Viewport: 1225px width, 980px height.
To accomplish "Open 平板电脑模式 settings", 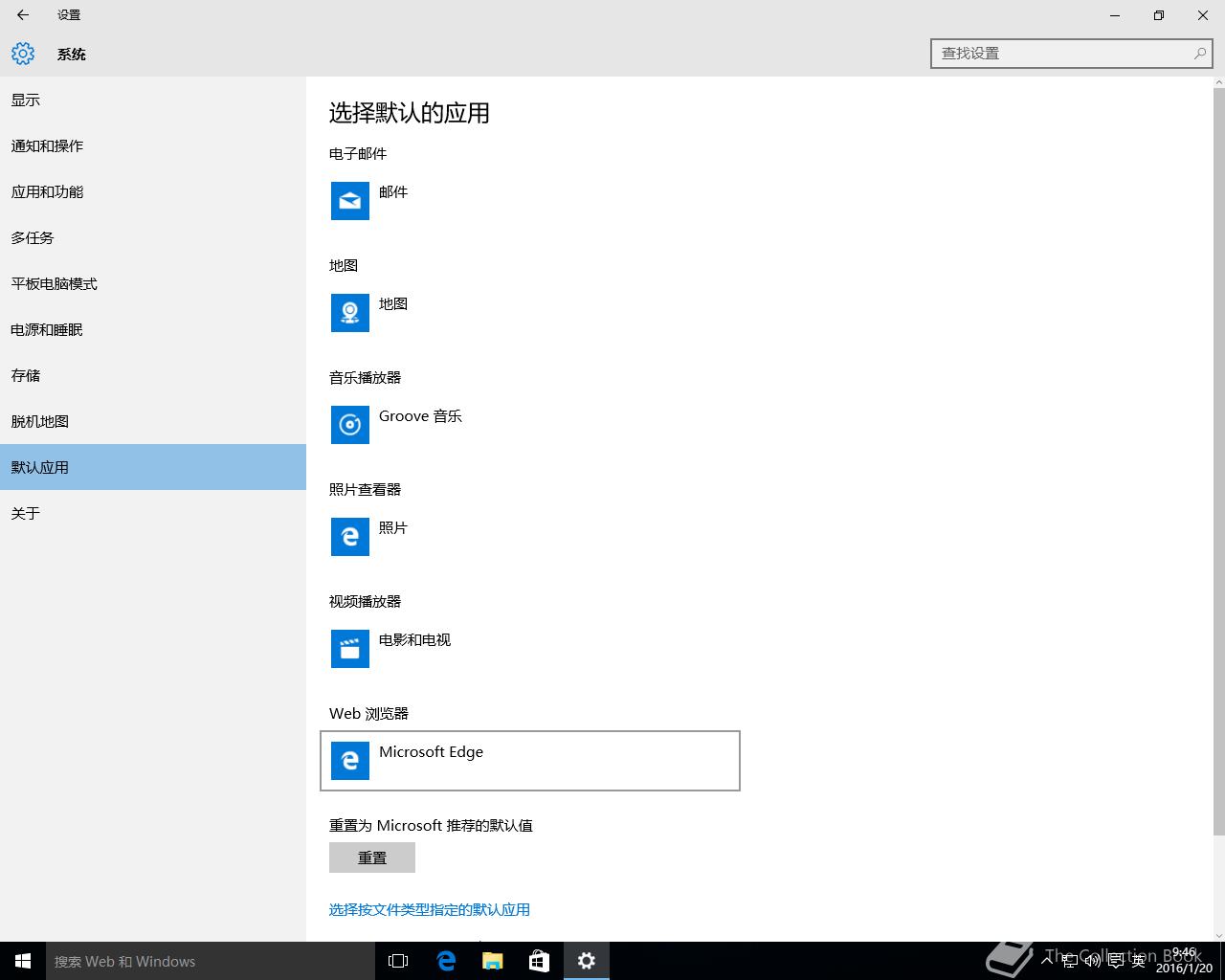I will pyautogui.click(x=153, y=283).
